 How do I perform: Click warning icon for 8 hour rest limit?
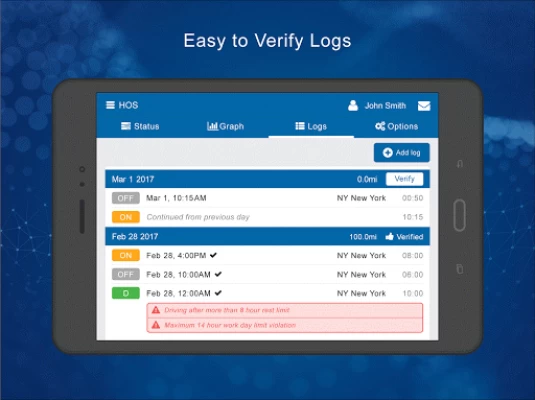[156, 310]
